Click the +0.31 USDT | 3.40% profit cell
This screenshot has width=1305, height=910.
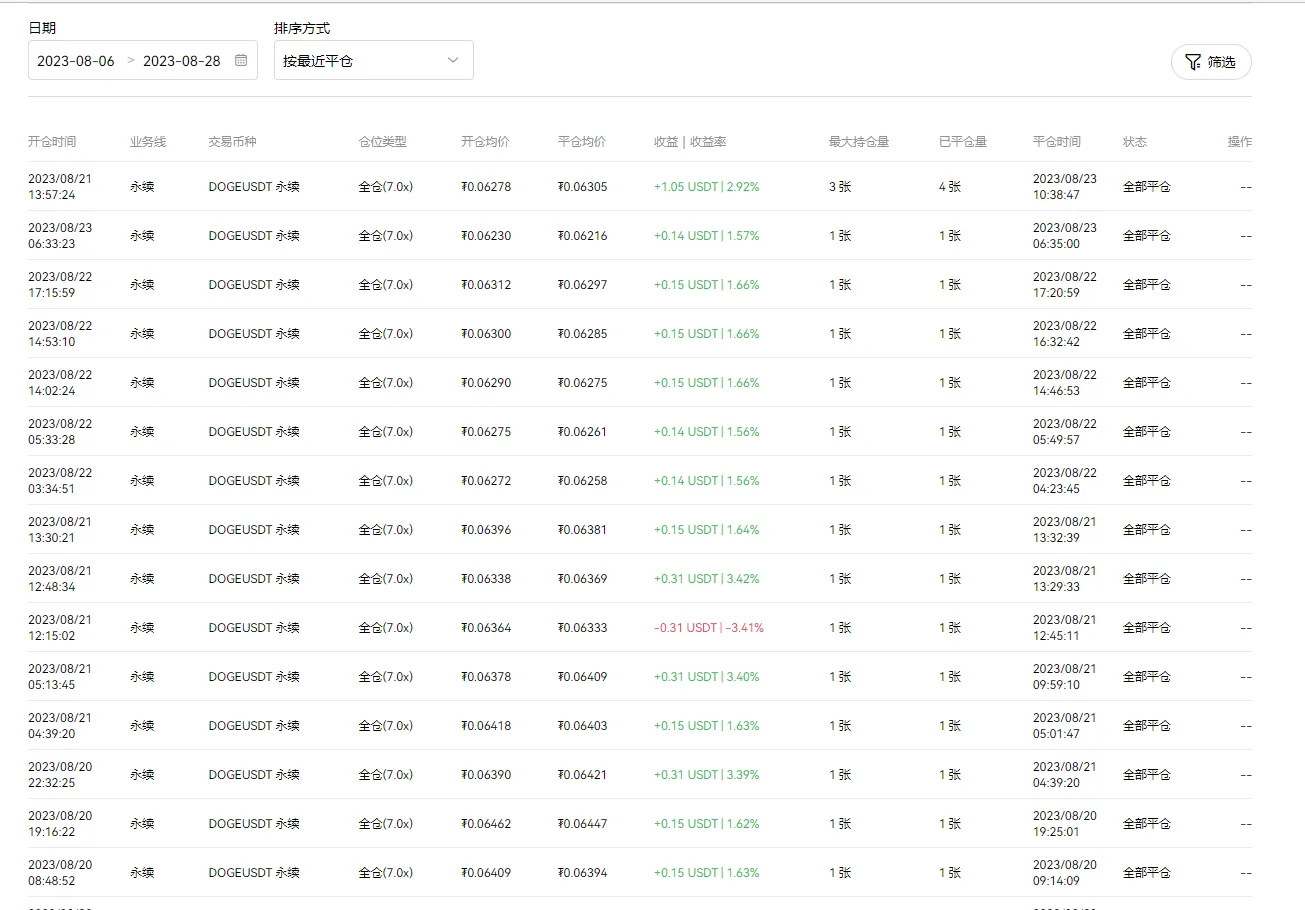[x=706, y=677]
